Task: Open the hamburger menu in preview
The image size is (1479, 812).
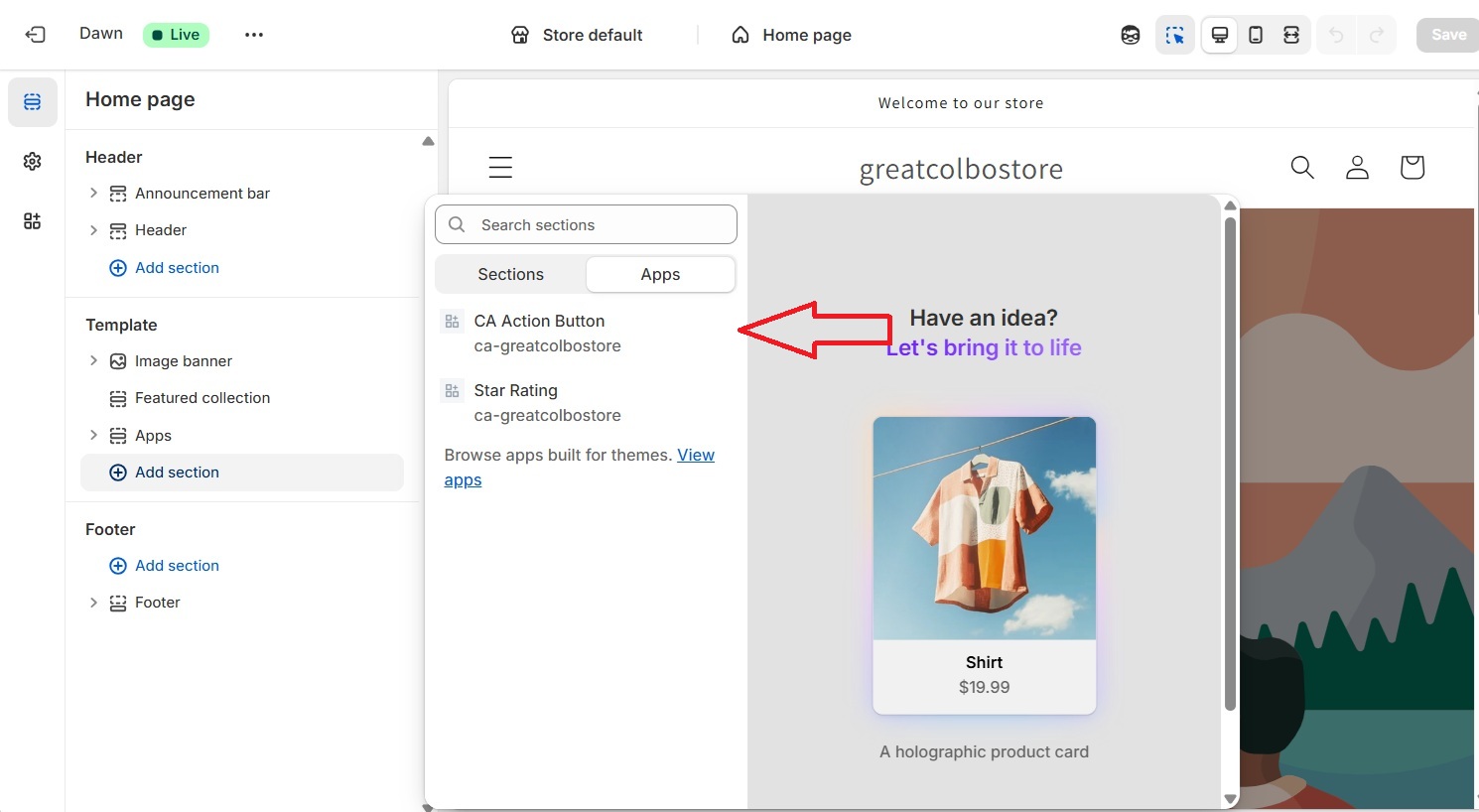Action: pos(500,168)
